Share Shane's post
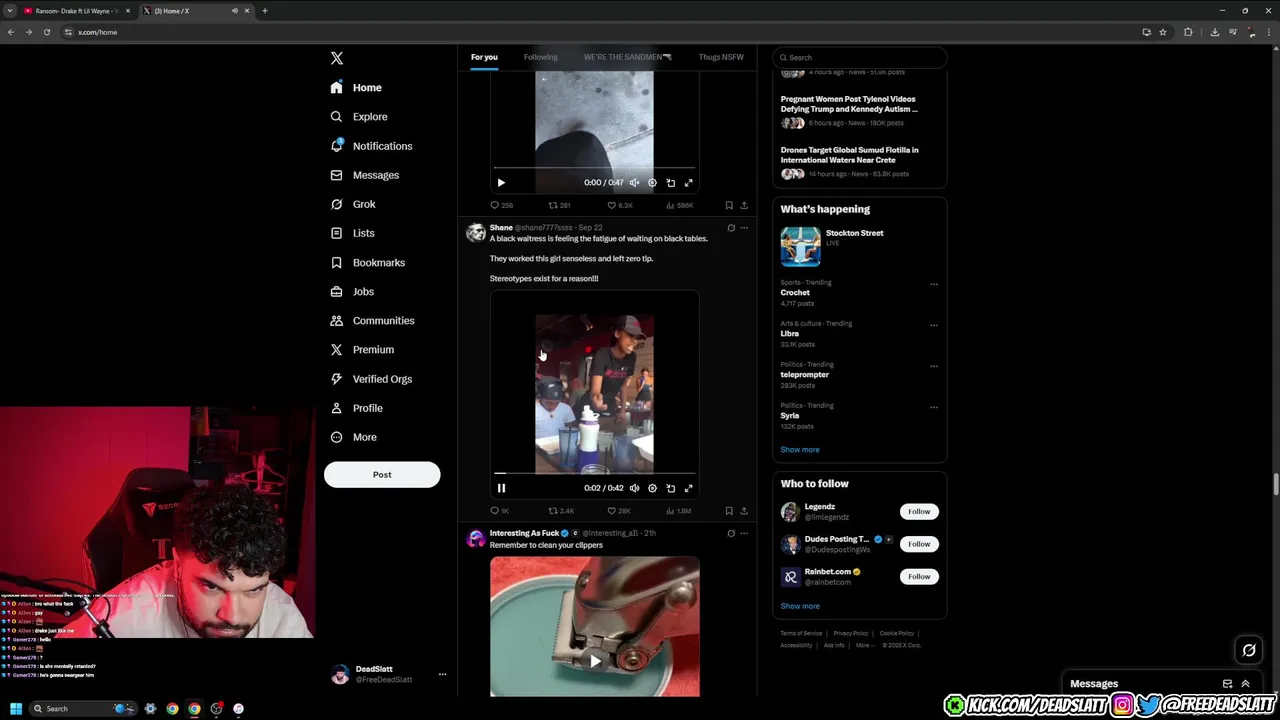Screen dimensions: 1280x720 [744, 511]
